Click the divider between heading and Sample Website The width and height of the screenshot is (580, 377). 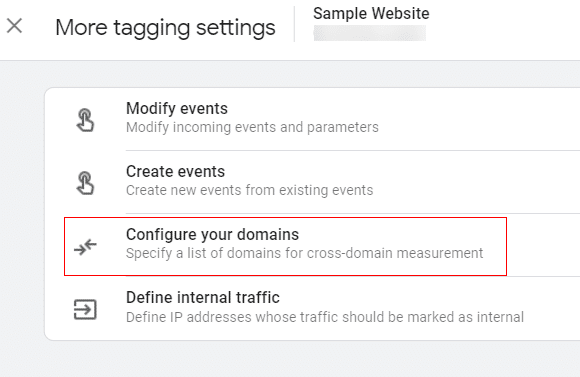point(294,24)
